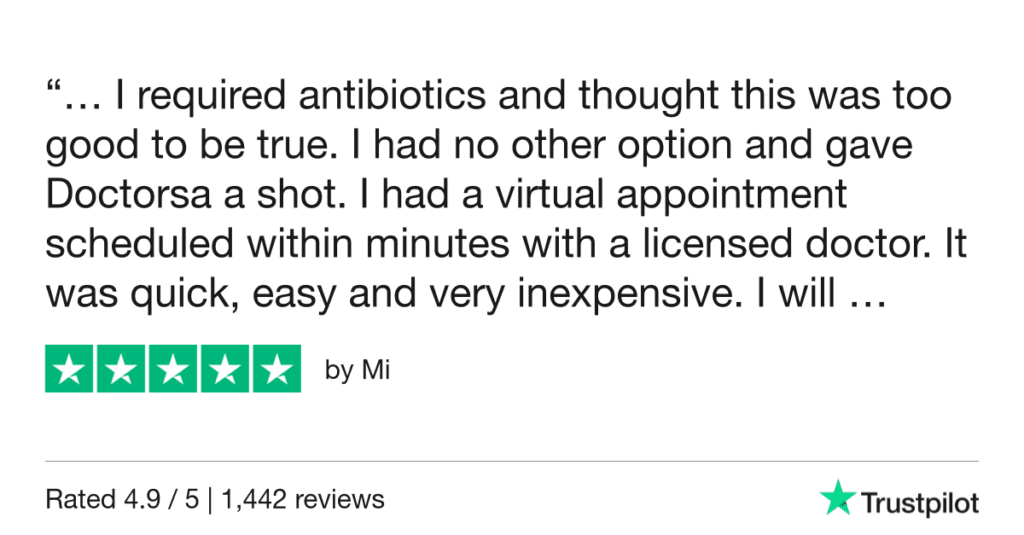Select the third green rating star

[173, 369]
